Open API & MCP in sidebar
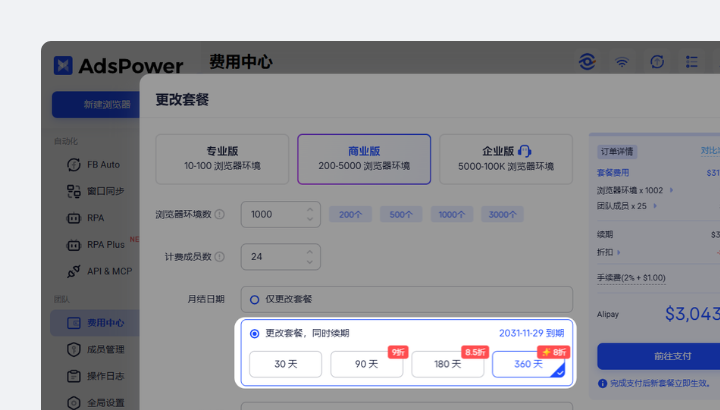 100,271
